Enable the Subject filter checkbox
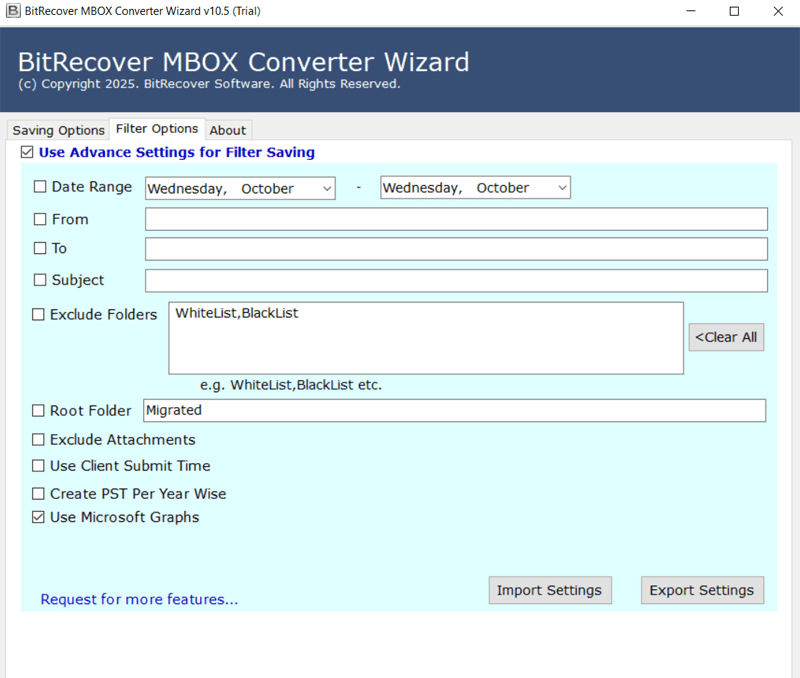This screenshot has width=800, height=678. (x=40, y=280)
